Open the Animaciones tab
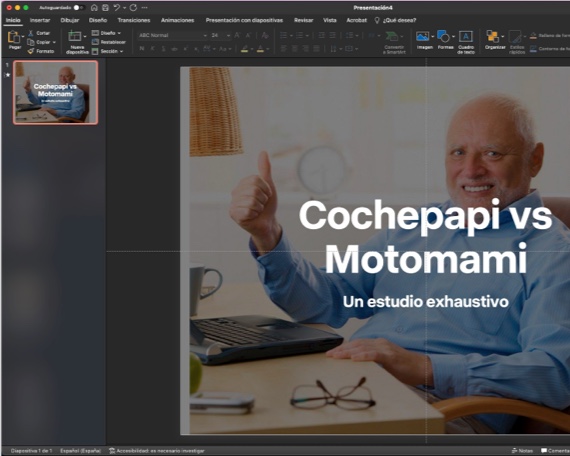The height and width of the screenshot is (456, 570). point(177,20)
